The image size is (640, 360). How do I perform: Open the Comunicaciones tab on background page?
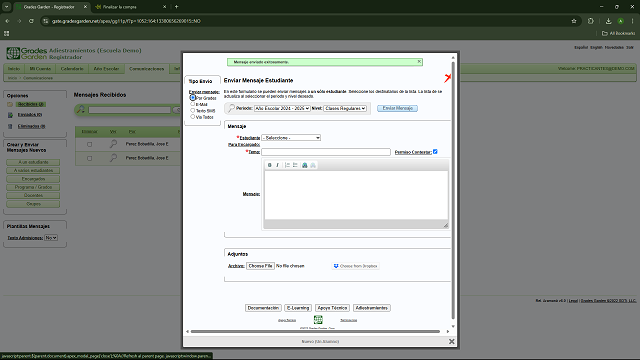[x=147, y=69]
